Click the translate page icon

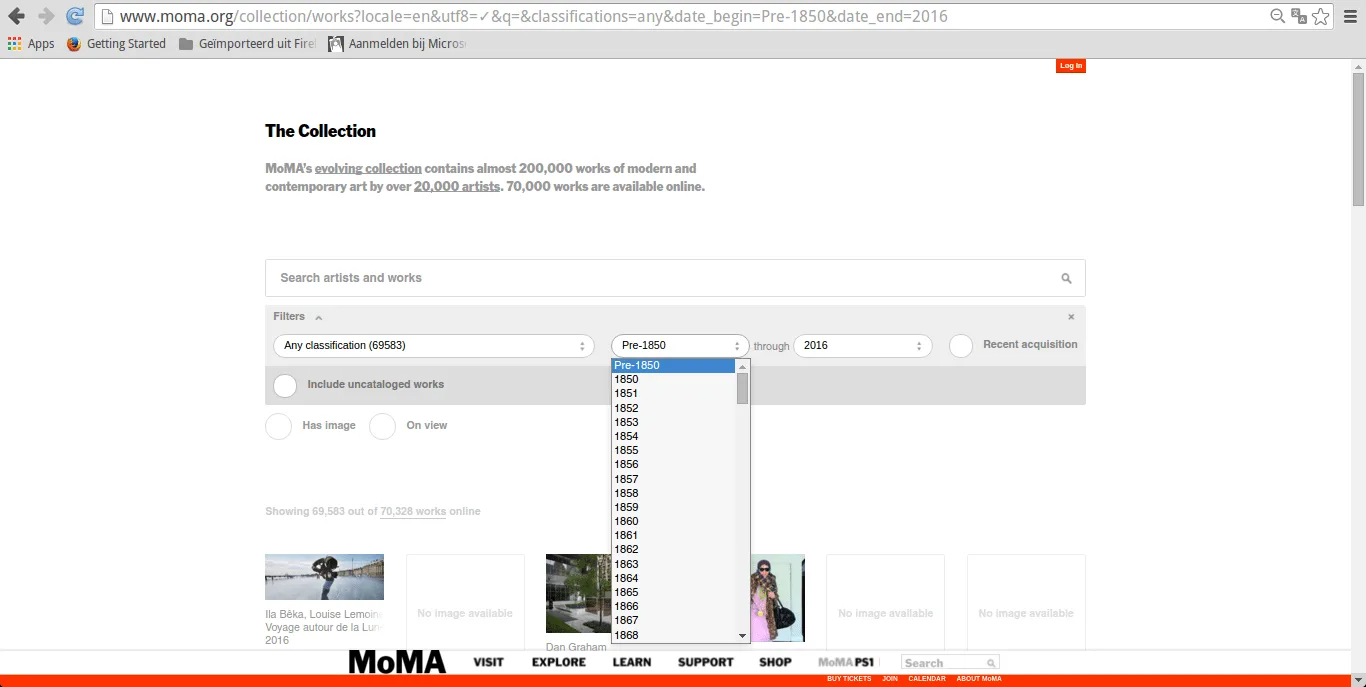tap(1299, 16)
